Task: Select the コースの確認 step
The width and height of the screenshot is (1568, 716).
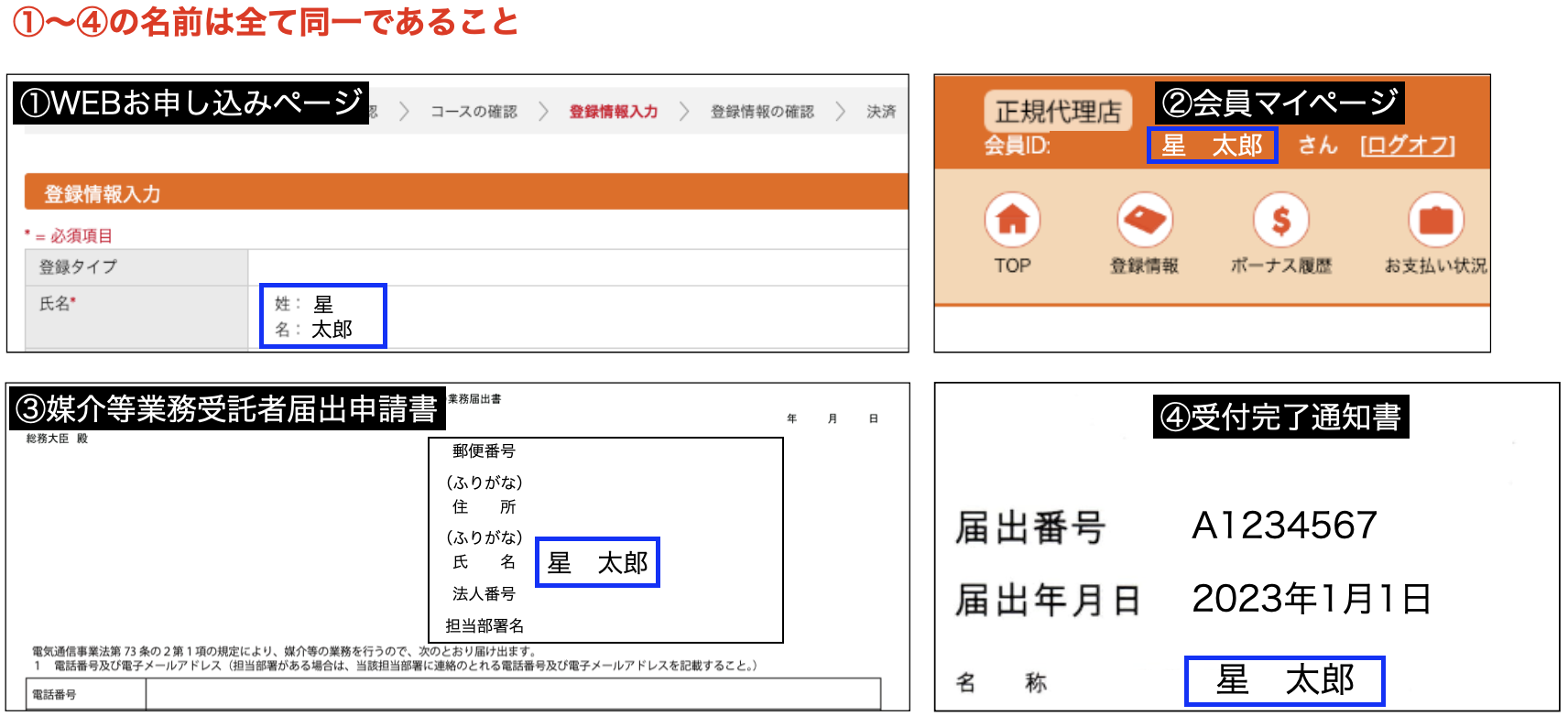Action: (x=474, y=112)
